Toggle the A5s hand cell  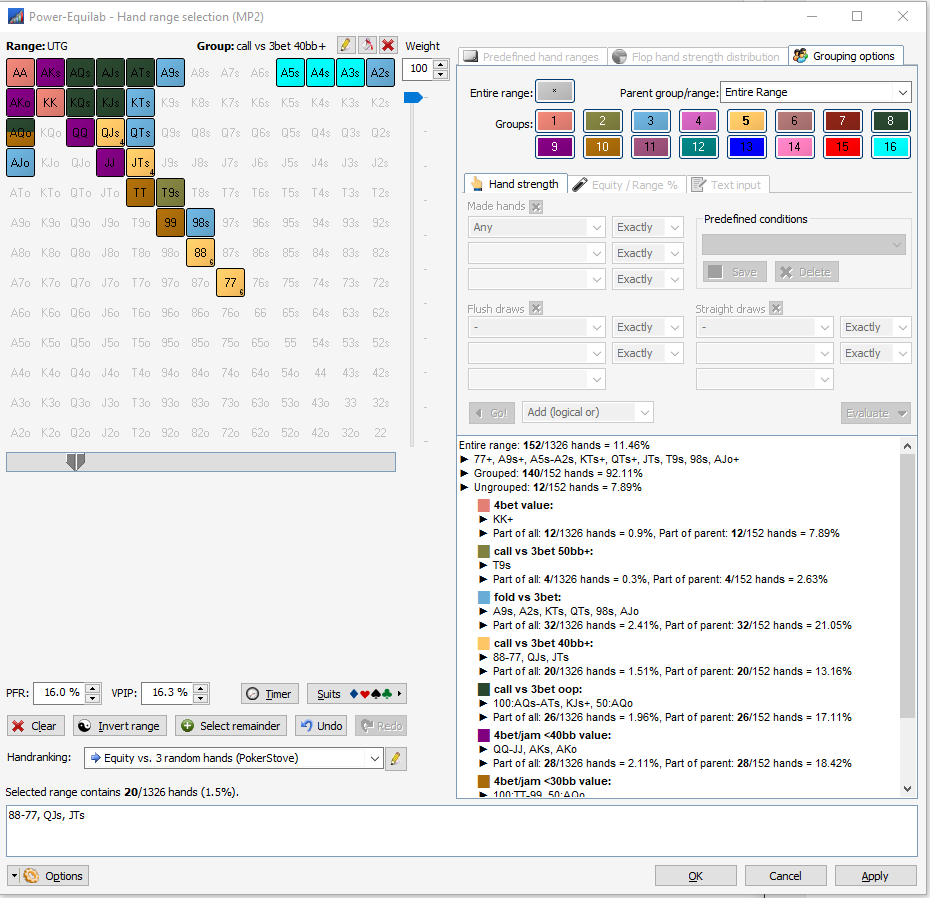coord(290,72)
